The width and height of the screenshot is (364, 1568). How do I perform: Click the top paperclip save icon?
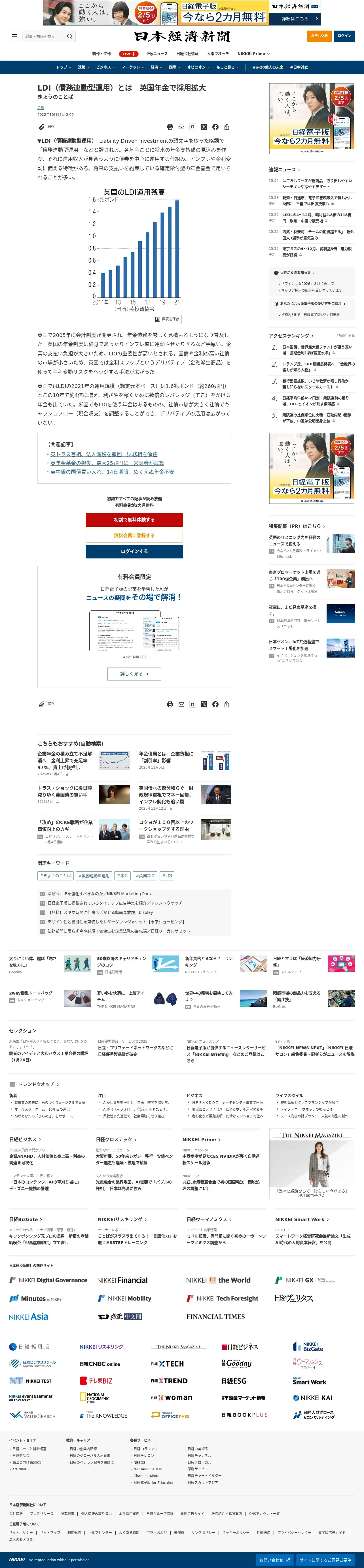pyautogui.click(x=41, y=127)
